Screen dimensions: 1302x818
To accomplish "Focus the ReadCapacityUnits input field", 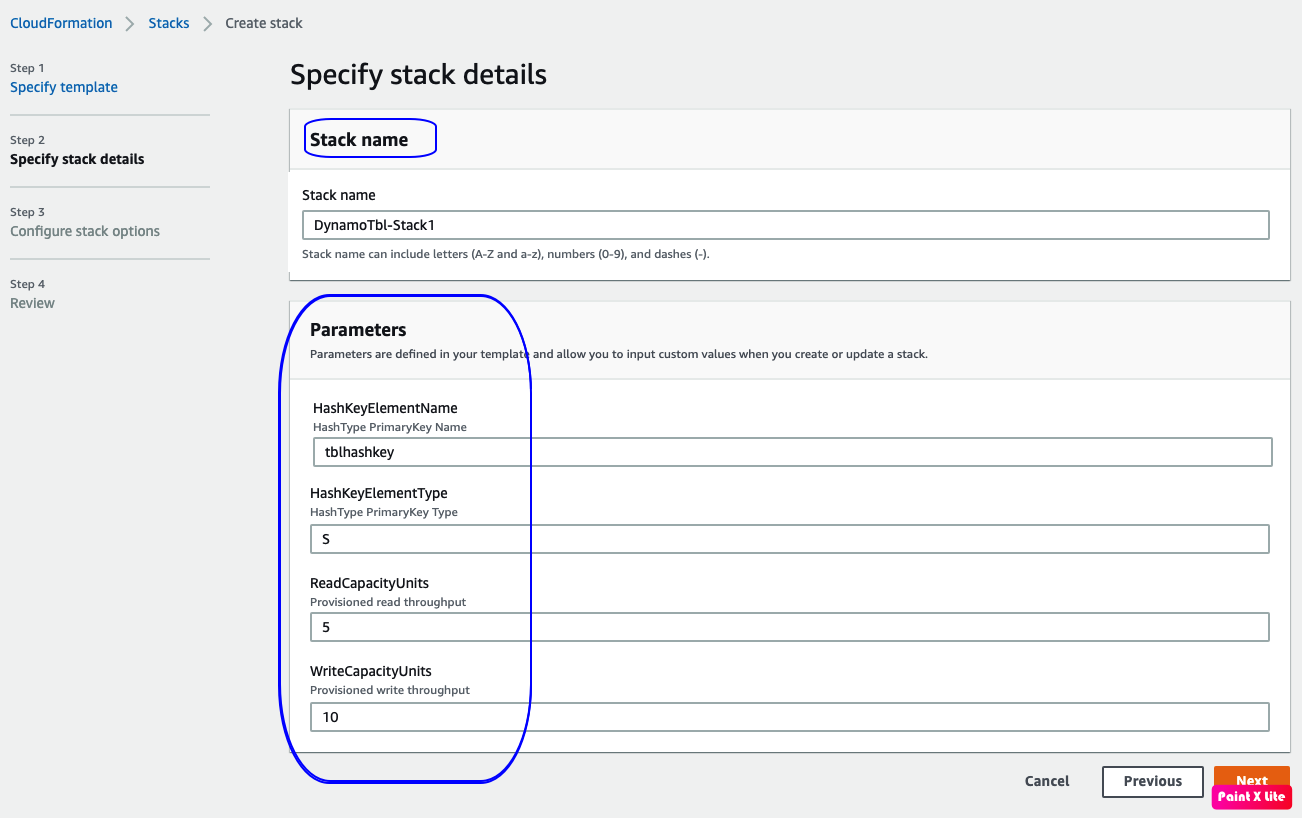I will click(789, 627).
